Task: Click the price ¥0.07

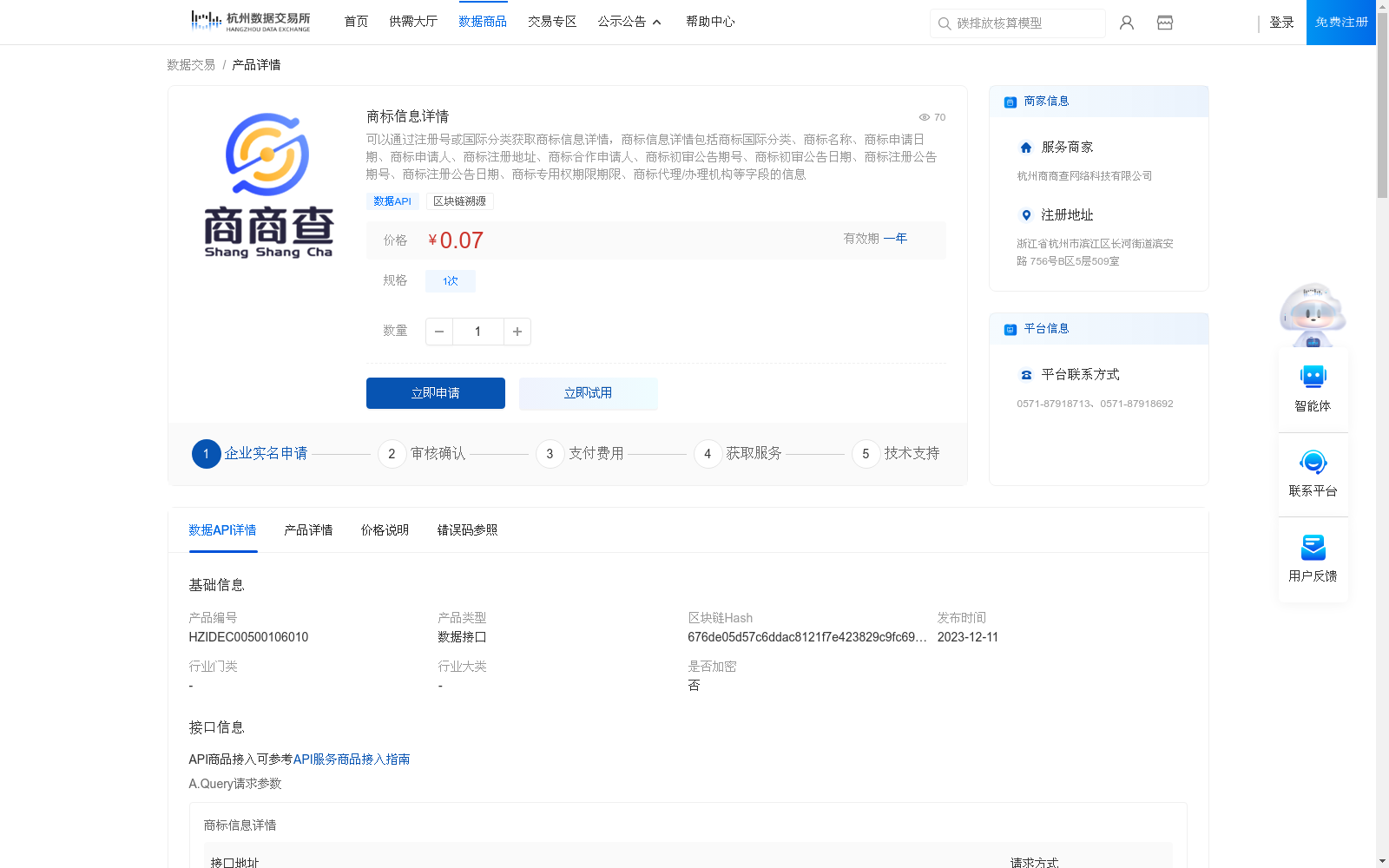Action: (x=456, y=240)
